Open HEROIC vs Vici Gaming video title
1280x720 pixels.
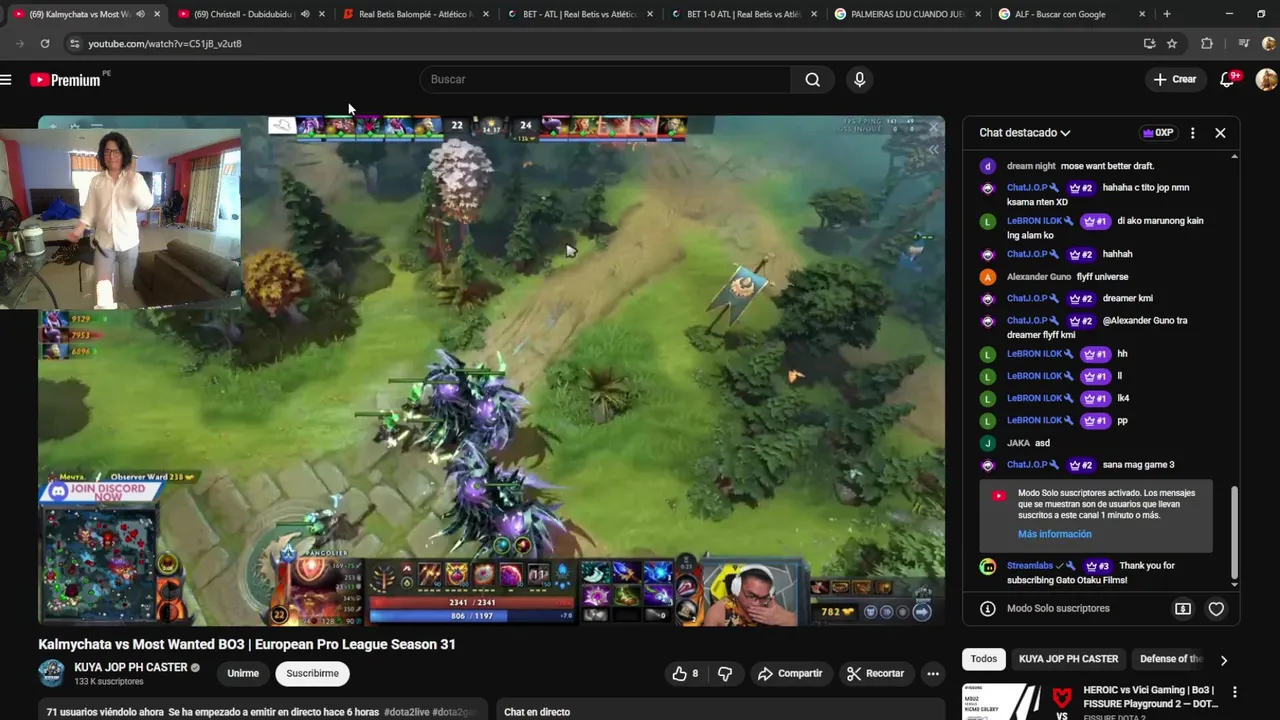coord(1150,697)
